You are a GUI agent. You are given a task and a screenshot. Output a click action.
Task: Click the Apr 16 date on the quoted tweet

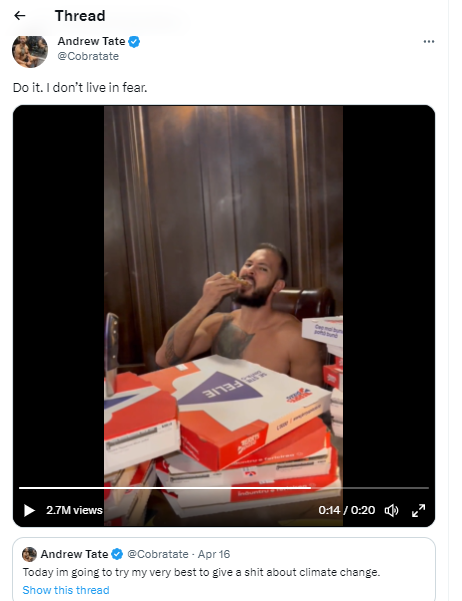(214, 554)
